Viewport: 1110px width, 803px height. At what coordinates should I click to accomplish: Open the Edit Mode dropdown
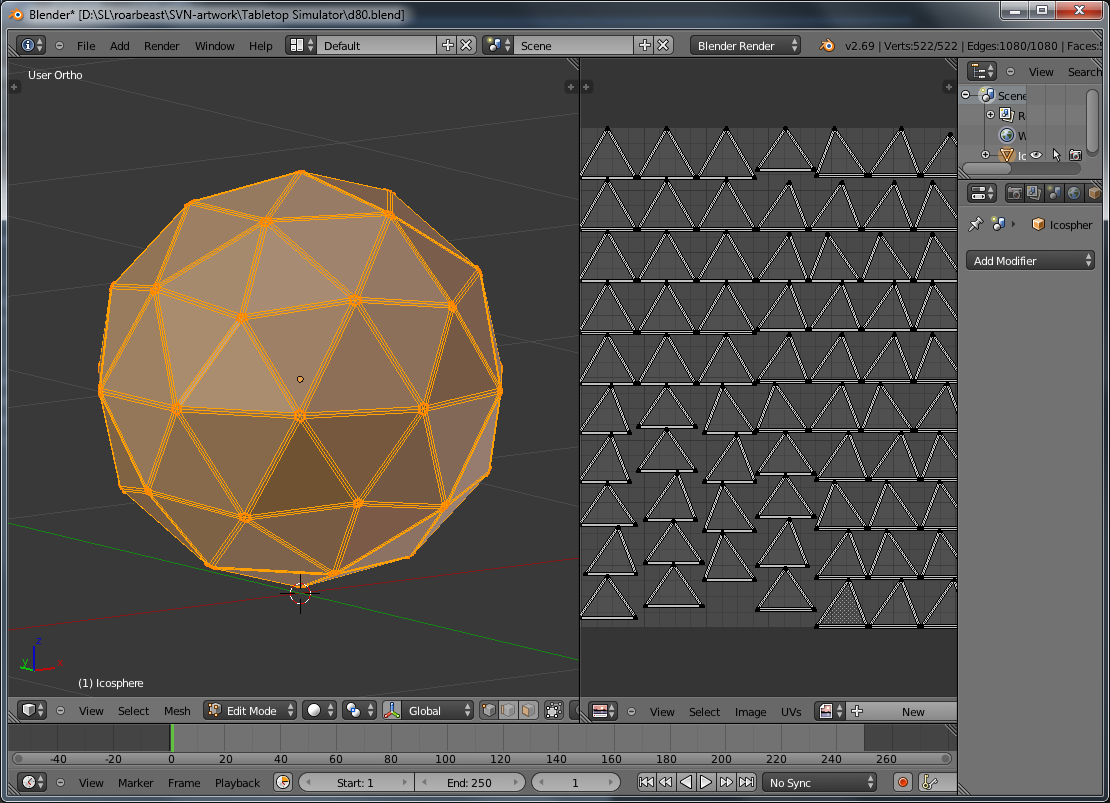click(x=250, y=711)
